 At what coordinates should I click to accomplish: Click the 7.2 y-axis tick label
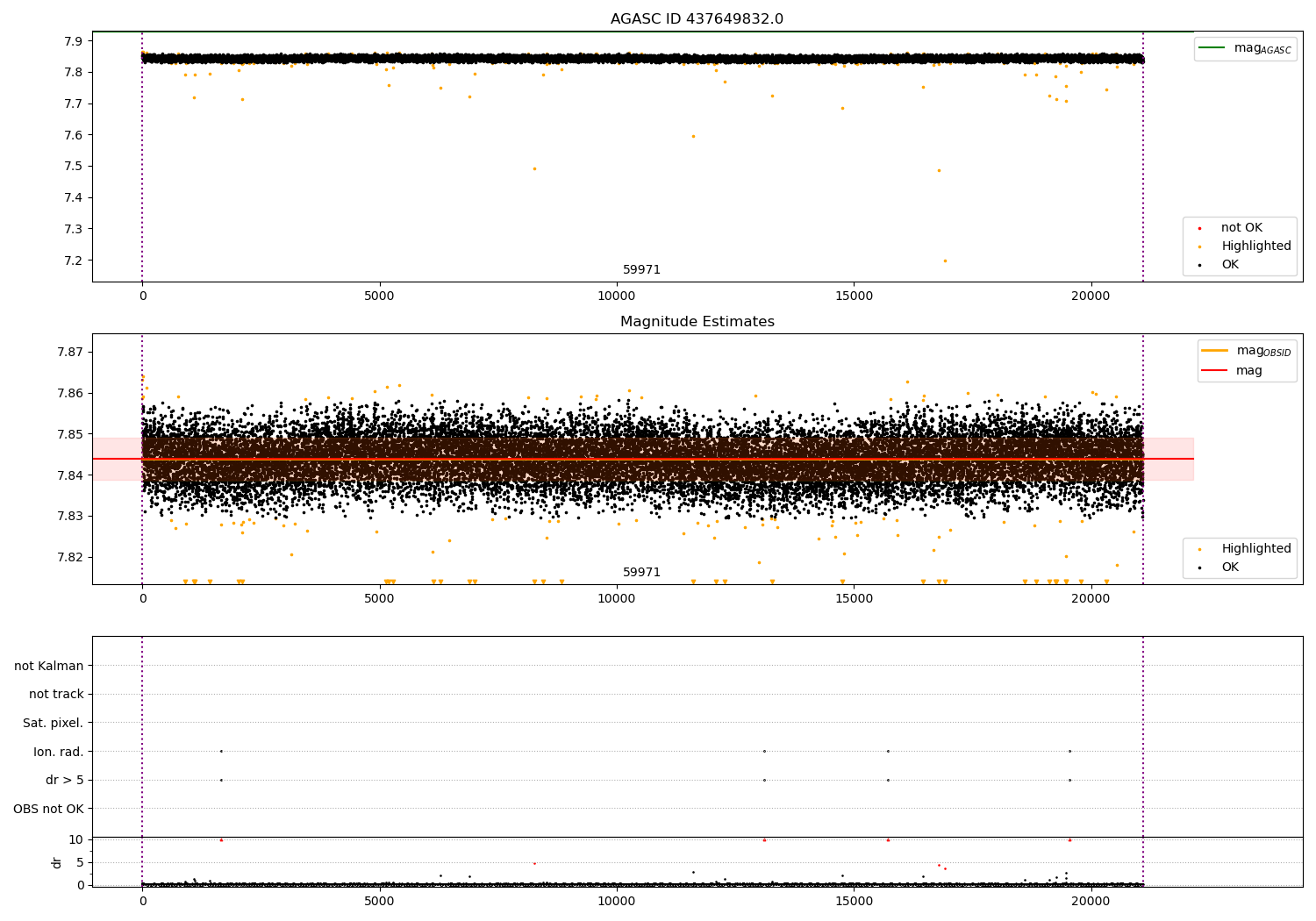pyautogui.click(x=75, y=261)
